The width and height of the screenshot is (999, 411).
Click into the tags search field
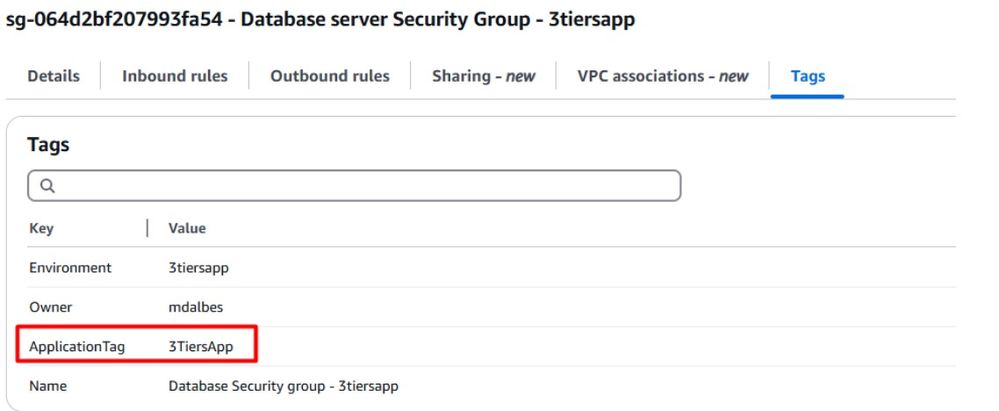(360, 186)
